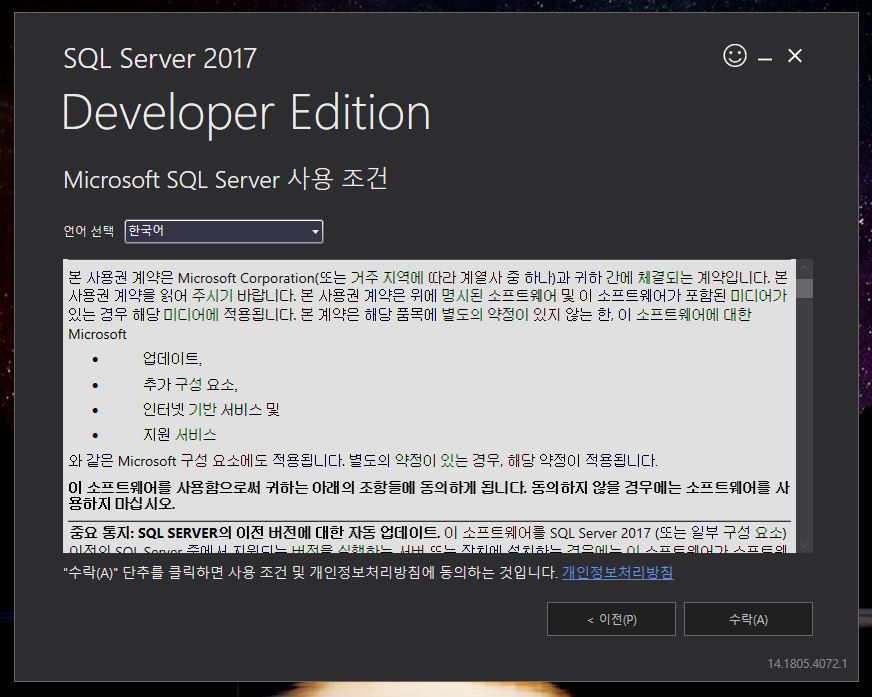Image resolution: width=872 pixels, height=697 pixels.
Task: Click the '추가 구성 요소,' bullet text
Action: coord(190,384)
